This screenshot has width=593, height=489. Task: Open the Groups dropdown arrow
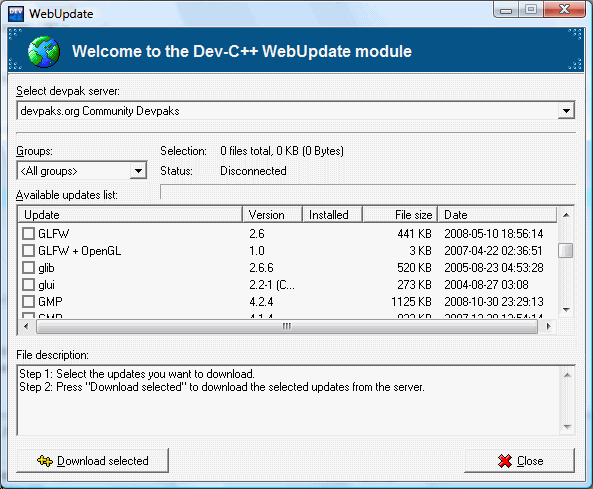pyautogui.click(x=138, y=171)
